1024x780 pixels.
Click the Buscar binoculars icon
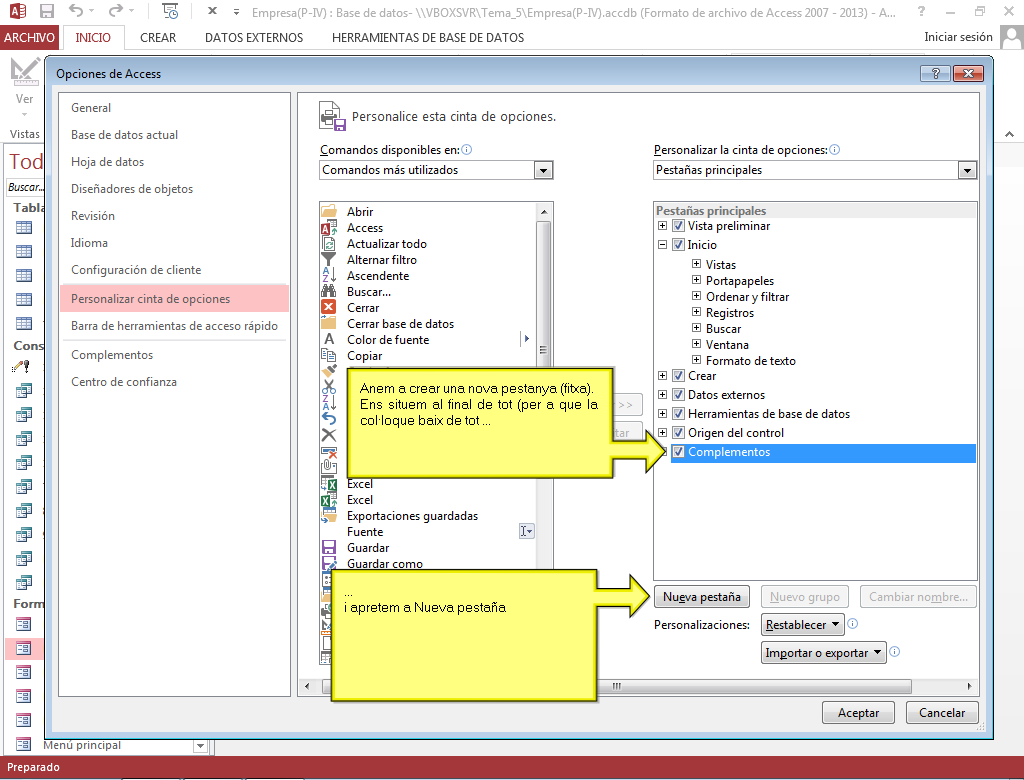pos(329,291)
